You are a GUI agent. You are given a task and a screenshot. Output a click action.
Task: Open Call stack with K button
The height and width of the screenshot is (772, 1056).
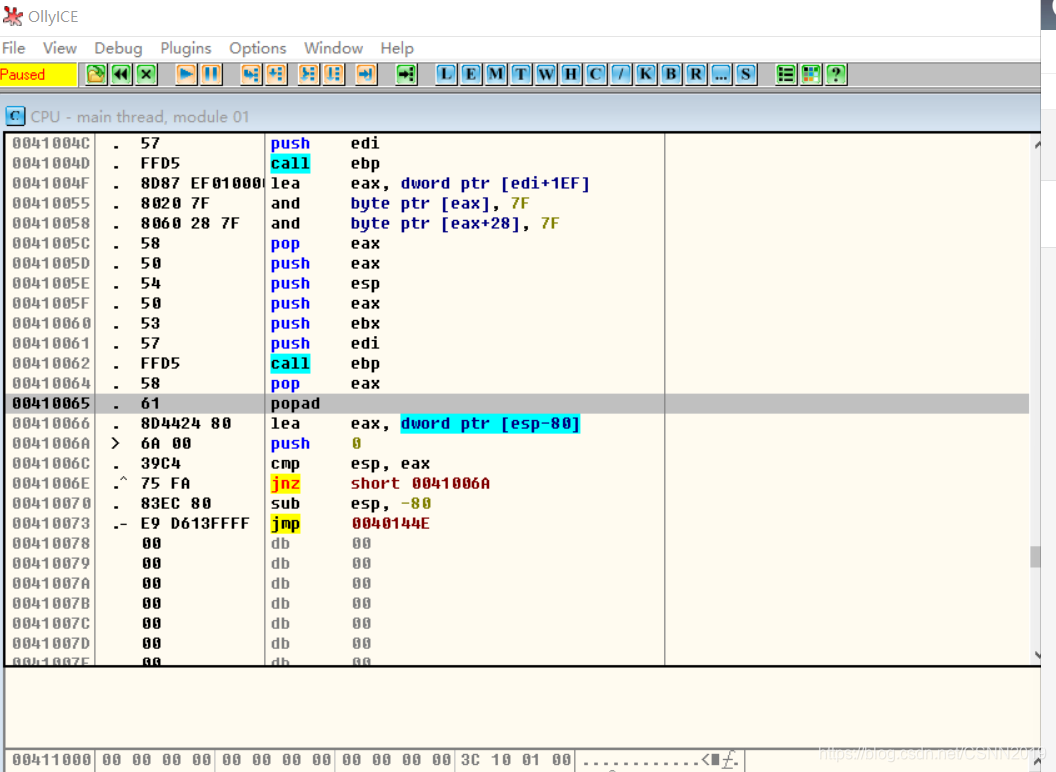[645, 74]
